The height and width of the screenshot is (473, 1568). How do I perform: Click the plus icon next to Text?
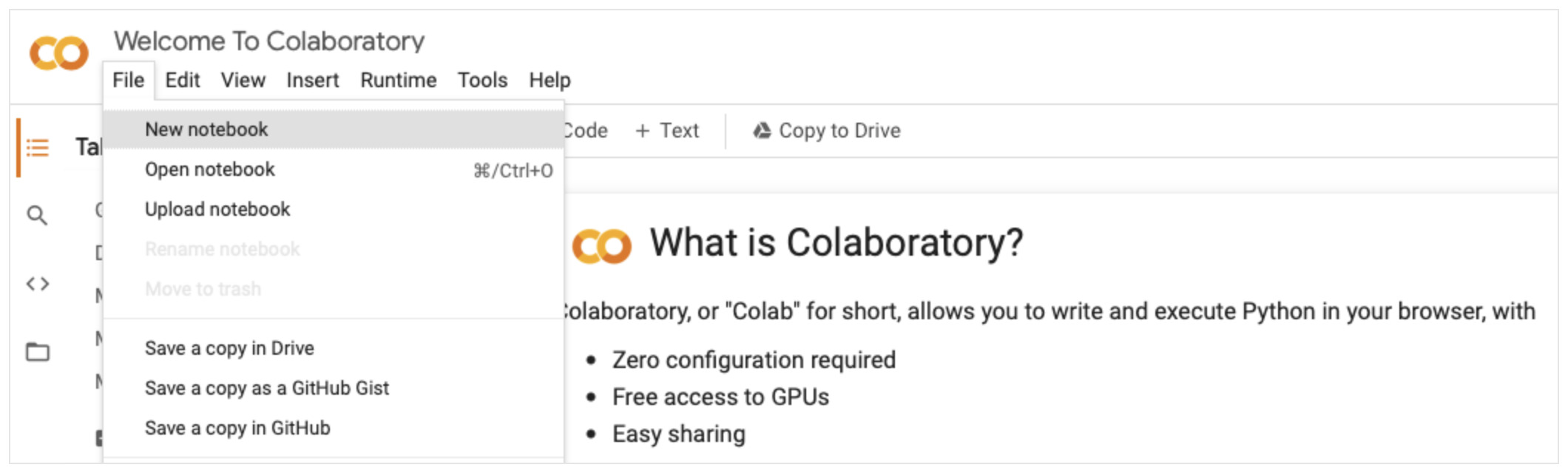click(643, 131)
